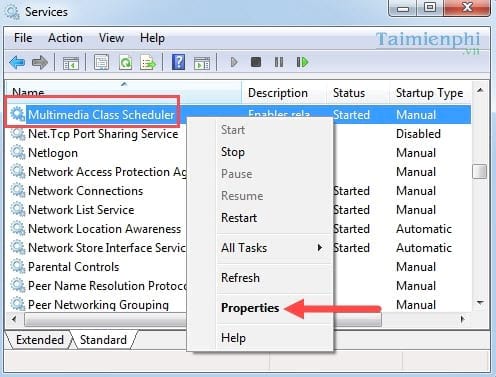The width and height of the screenshot is (496, 377).
Task: Toggle Show/Hide Console Tree icon
Action: (71, 63)
